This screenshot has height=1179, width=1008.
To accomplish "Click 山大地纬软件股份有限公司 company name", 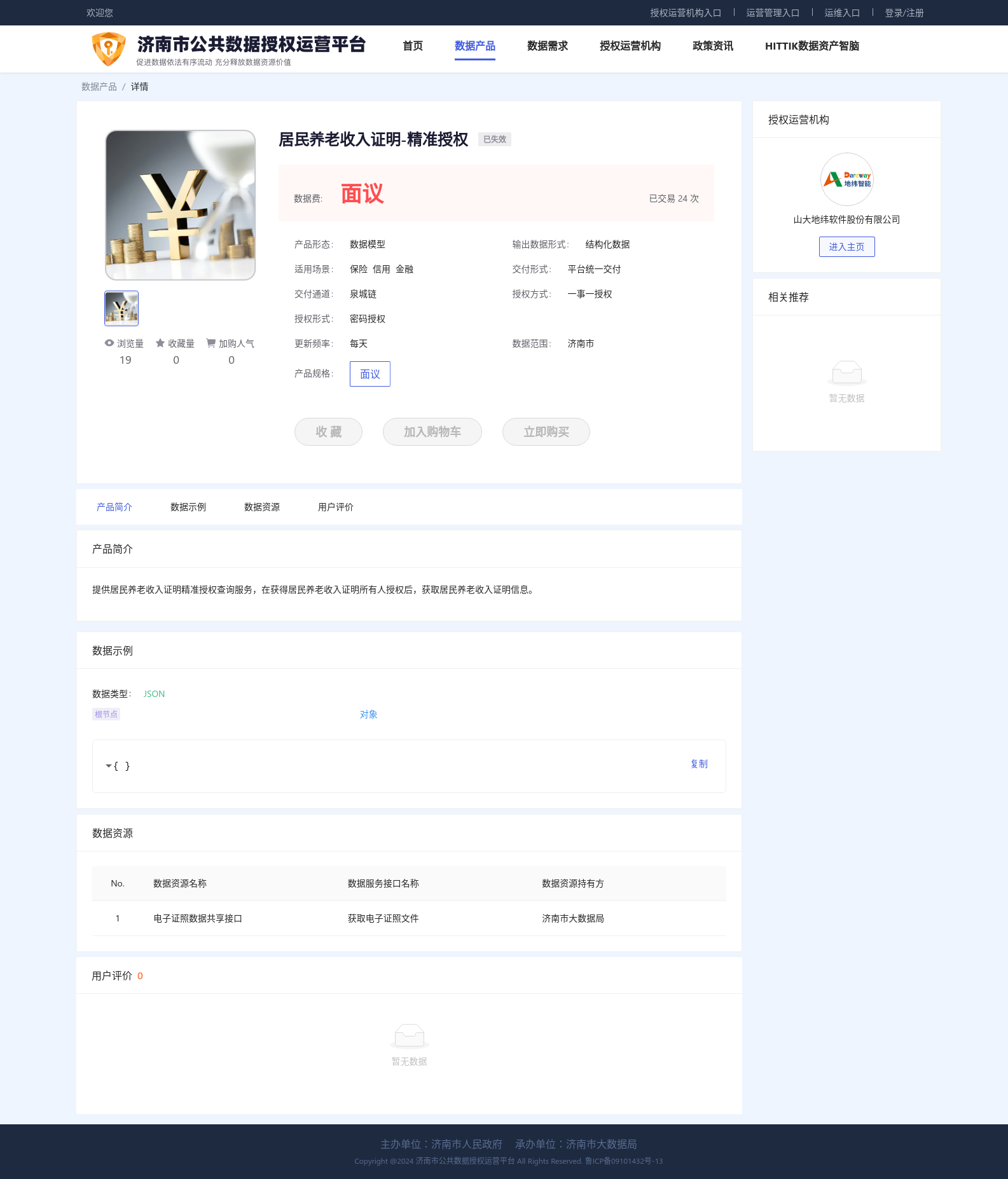I will point(846,219).
